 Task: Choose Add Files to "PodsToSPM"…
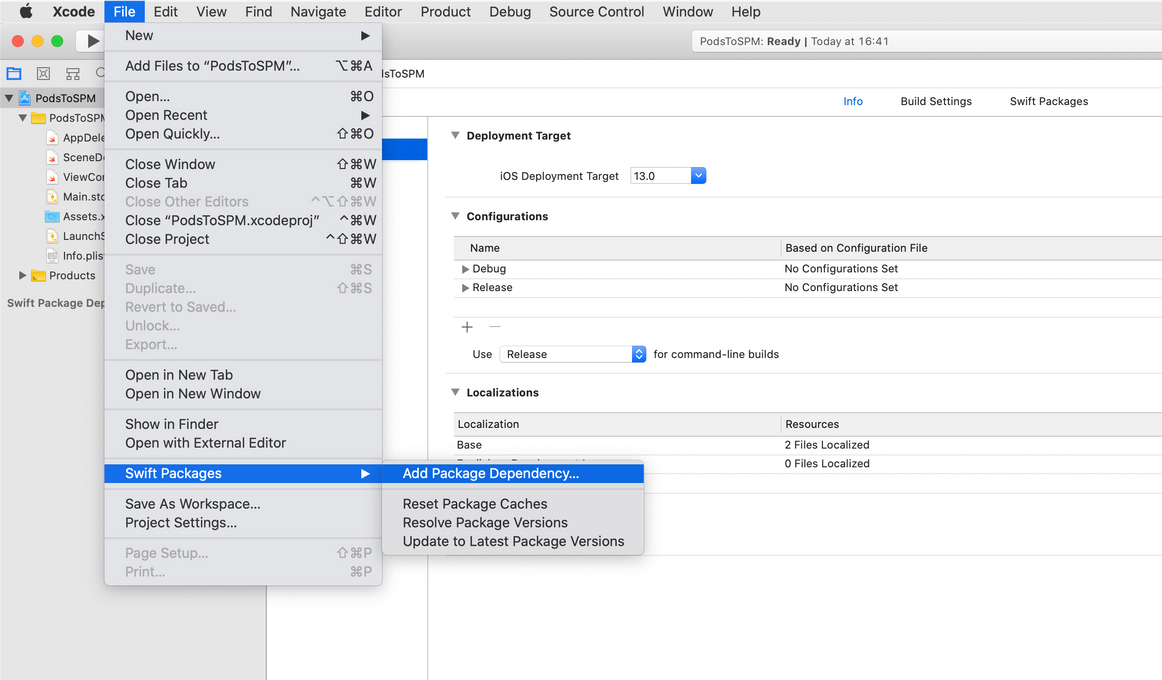[243, 66]
